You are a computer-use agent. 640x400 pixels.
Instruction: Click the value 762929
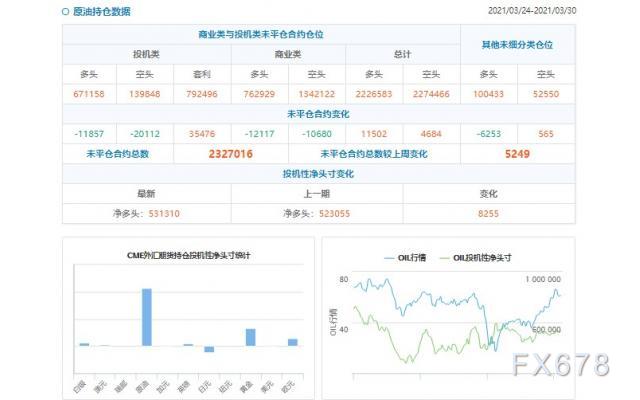tap(259, 94)
